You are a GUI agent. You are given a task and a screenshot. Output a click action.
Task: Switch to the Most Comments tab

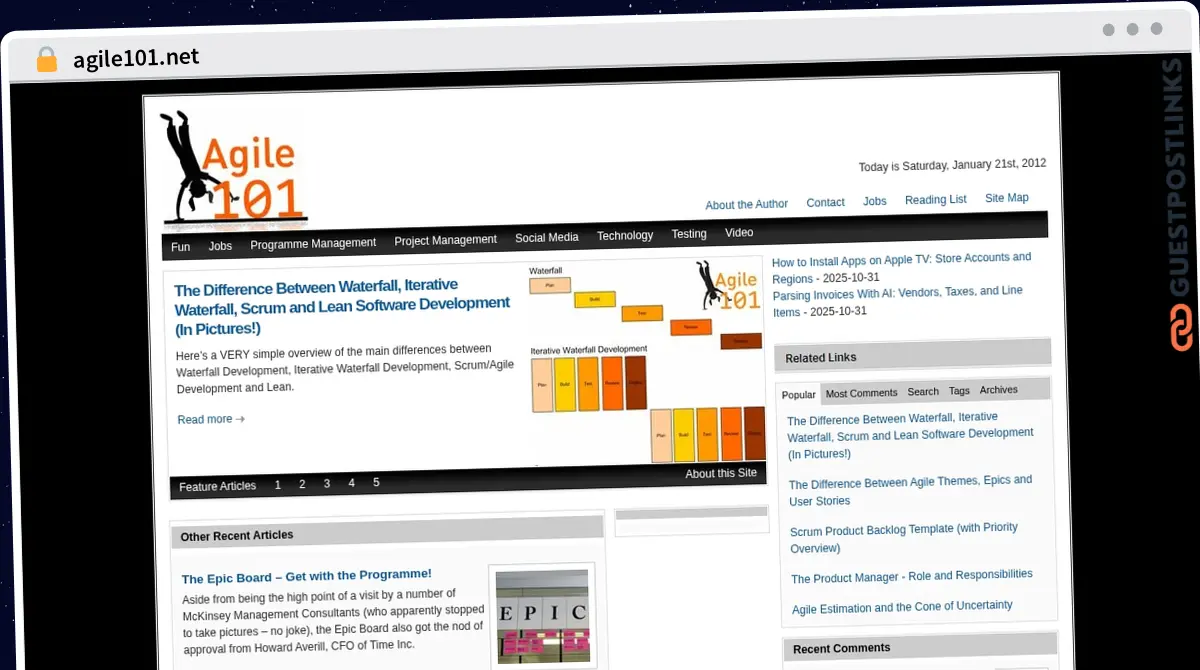click(x=861, y=393)
